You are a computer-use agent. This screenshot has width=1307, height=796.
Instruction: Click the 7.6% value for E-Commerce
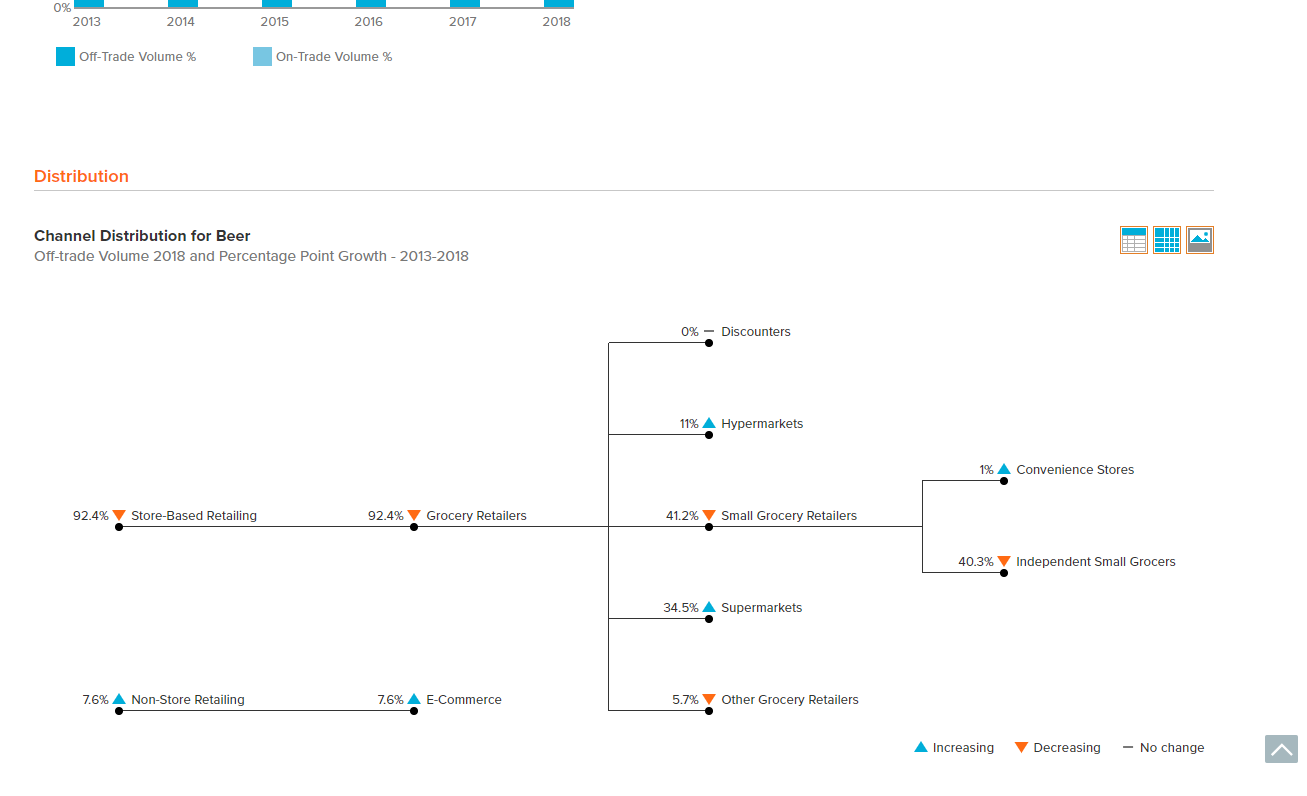390,700
